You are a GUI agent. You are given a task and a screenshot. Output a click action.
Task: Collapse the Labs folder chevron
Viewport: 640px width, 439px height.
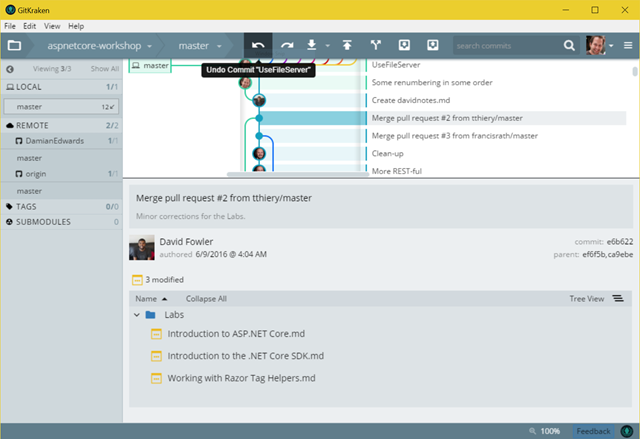135,314
